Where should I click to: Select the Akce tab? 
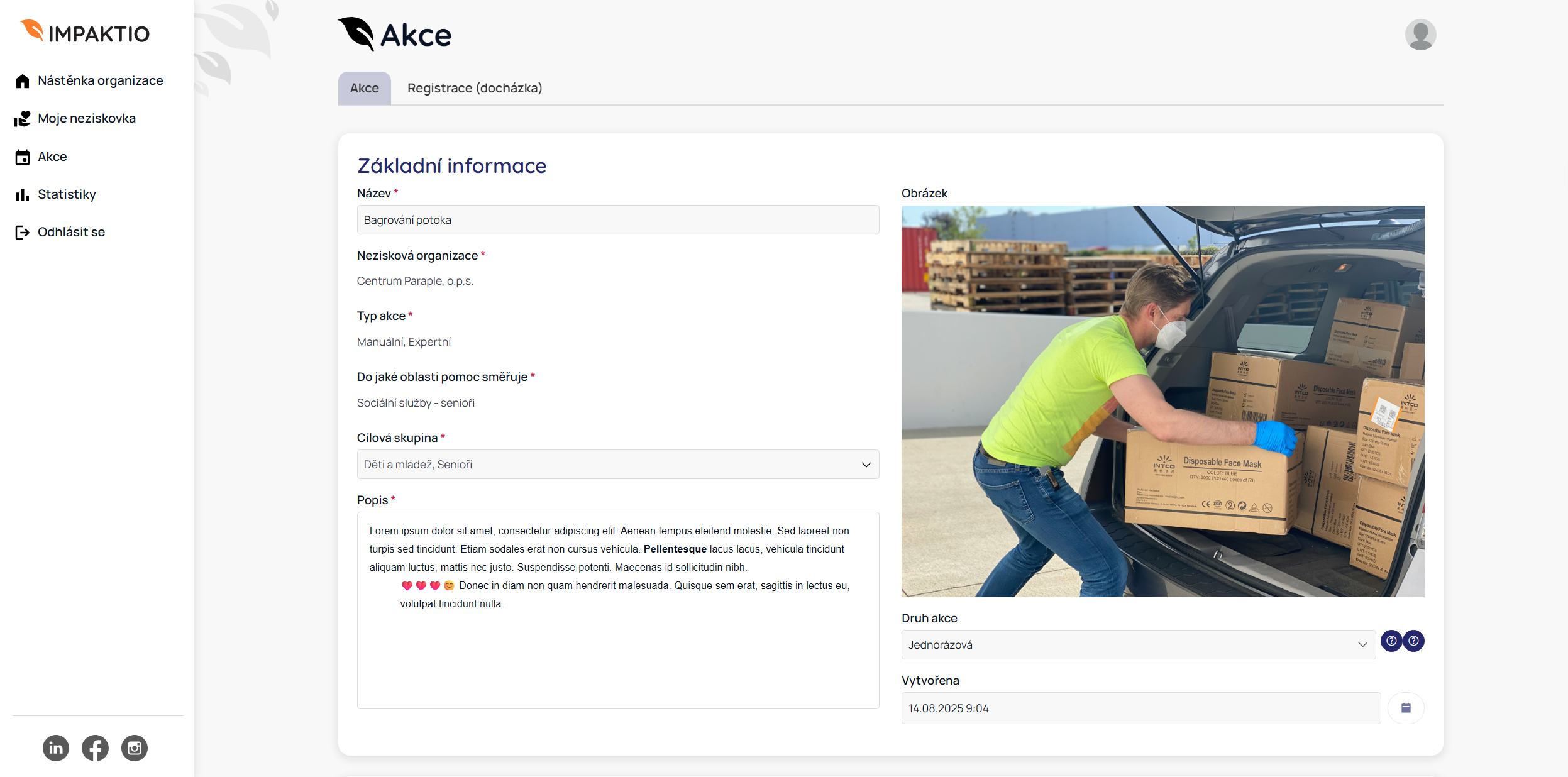[364, 88]
